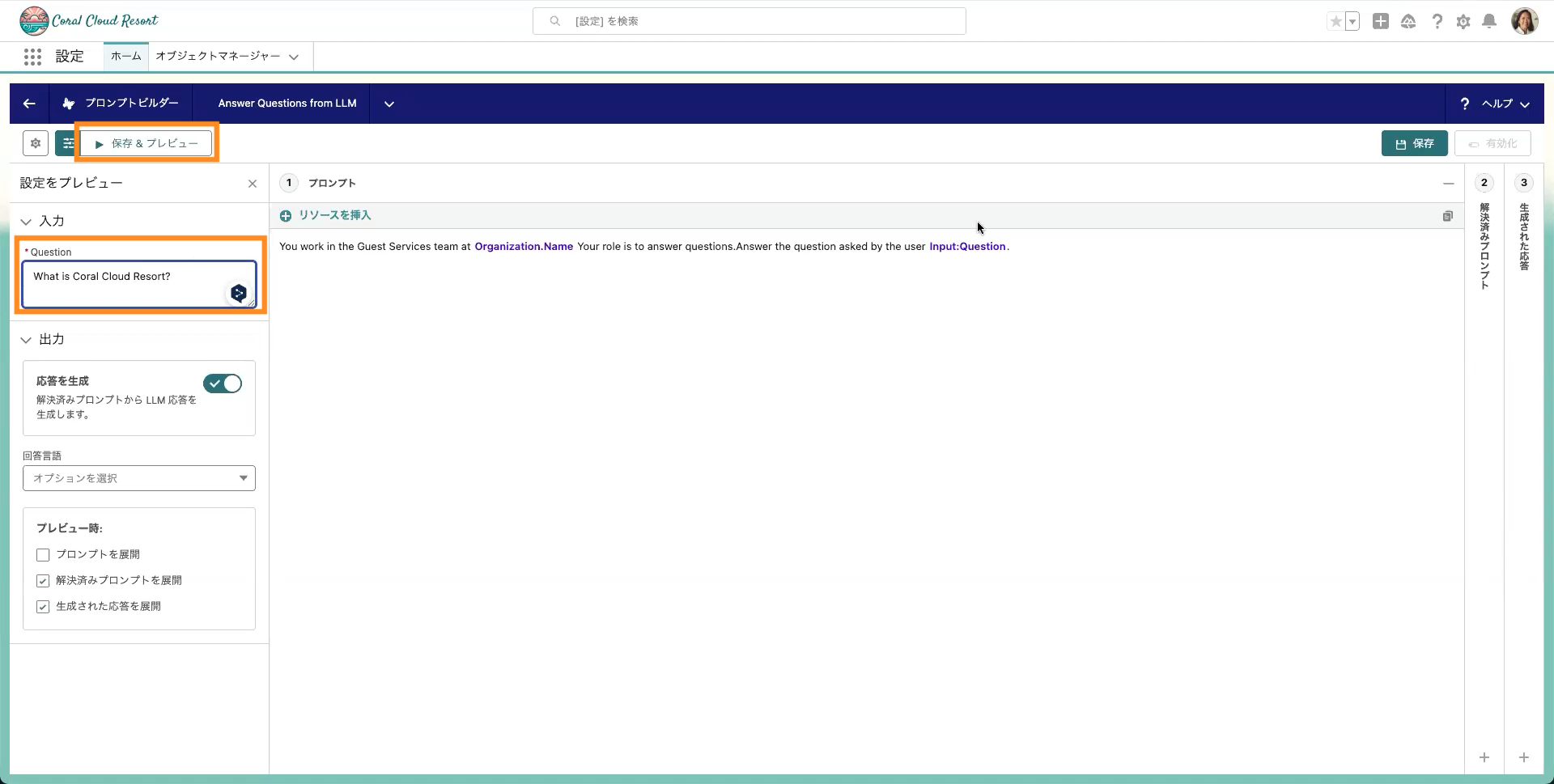Screen dimensions: 1554x784
Task: Open the favorites list dropdown arrow
Action: click(x=1352, y=22)
